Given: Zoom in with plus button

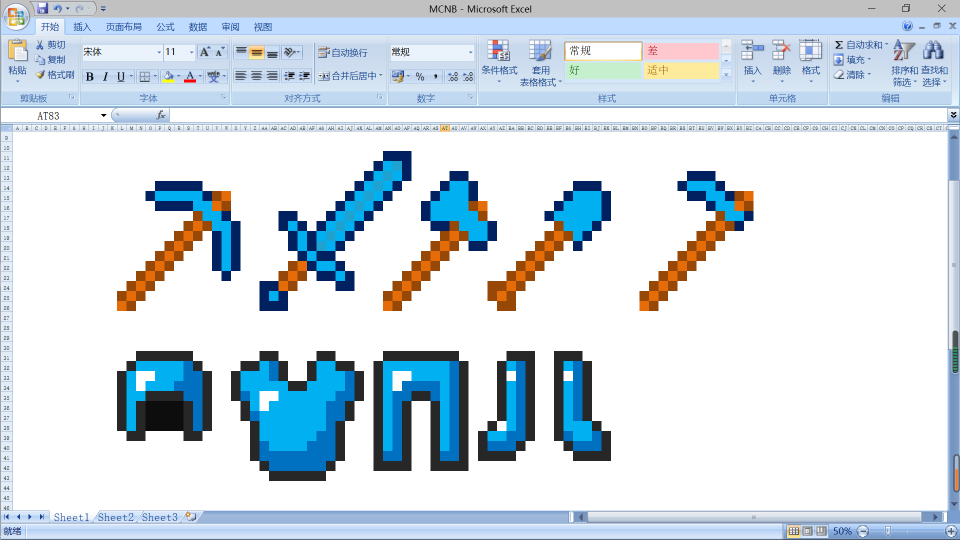Looking at the screenshot, I should coord(951,531).
